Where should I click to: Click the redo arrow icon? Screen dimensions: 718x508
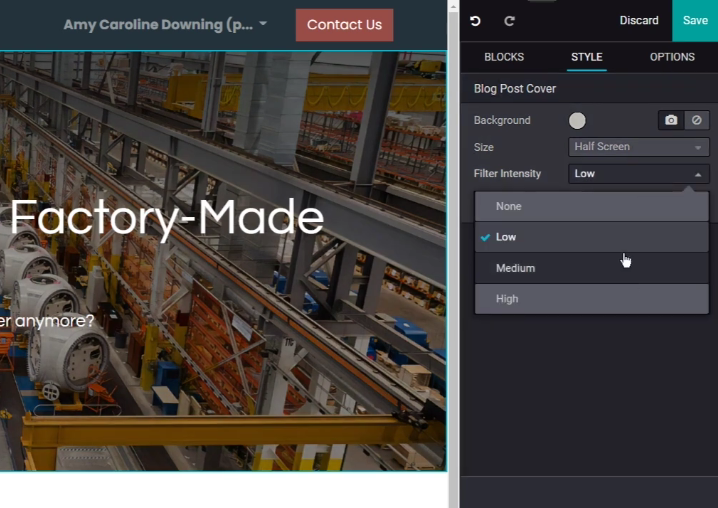coord(509,21)
